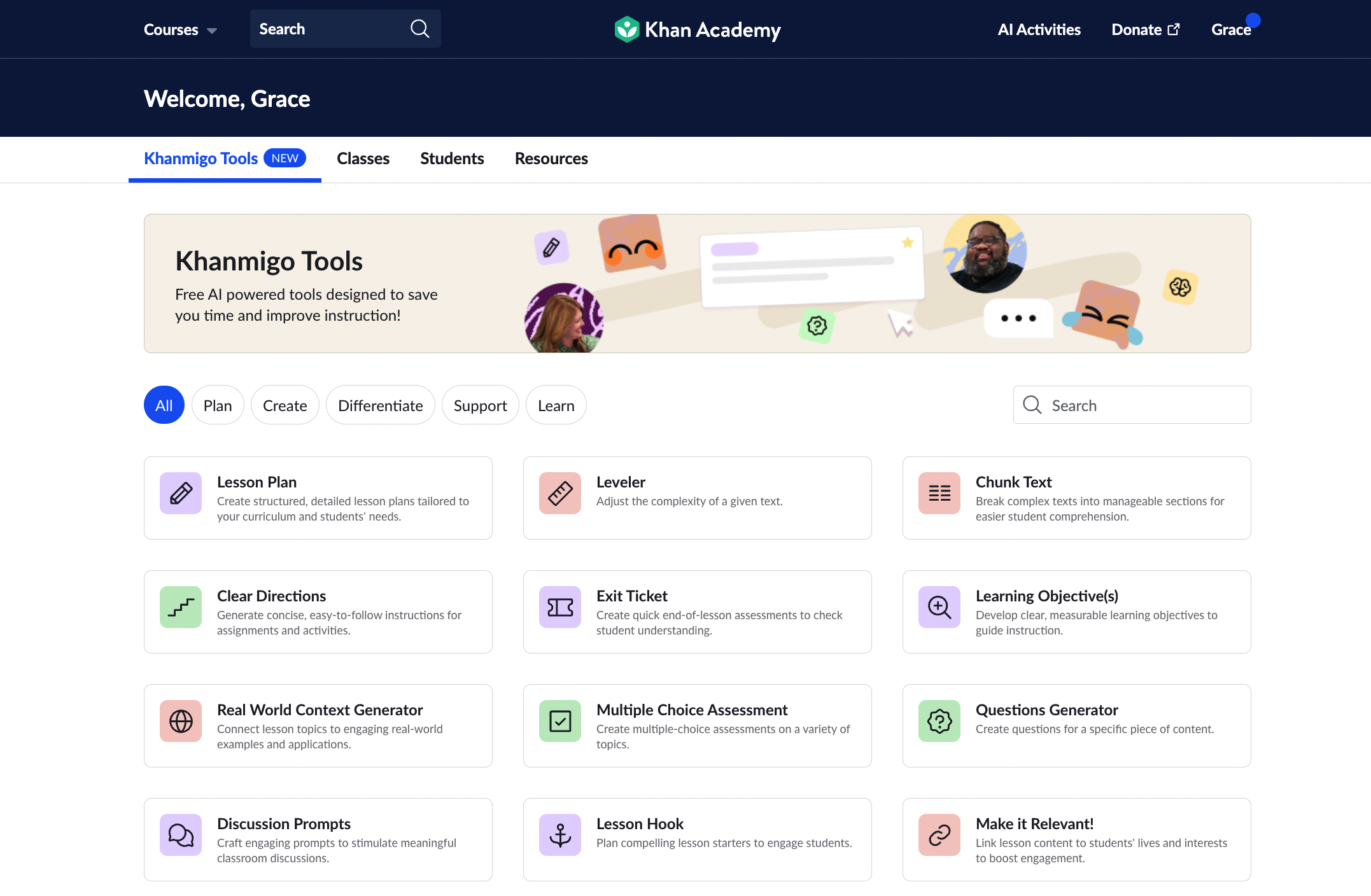Open the Donate external link
The height and width of the screenshot is (896, 1371).
[x=1145, y=30]
